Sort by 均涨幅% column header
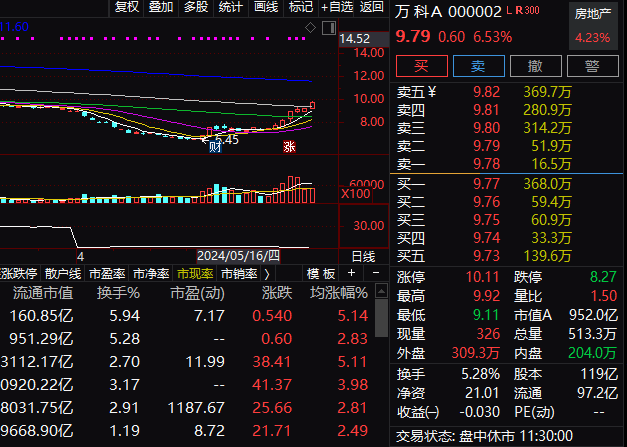Viewport: 627px width, 447px height. (x=339, y=293)
